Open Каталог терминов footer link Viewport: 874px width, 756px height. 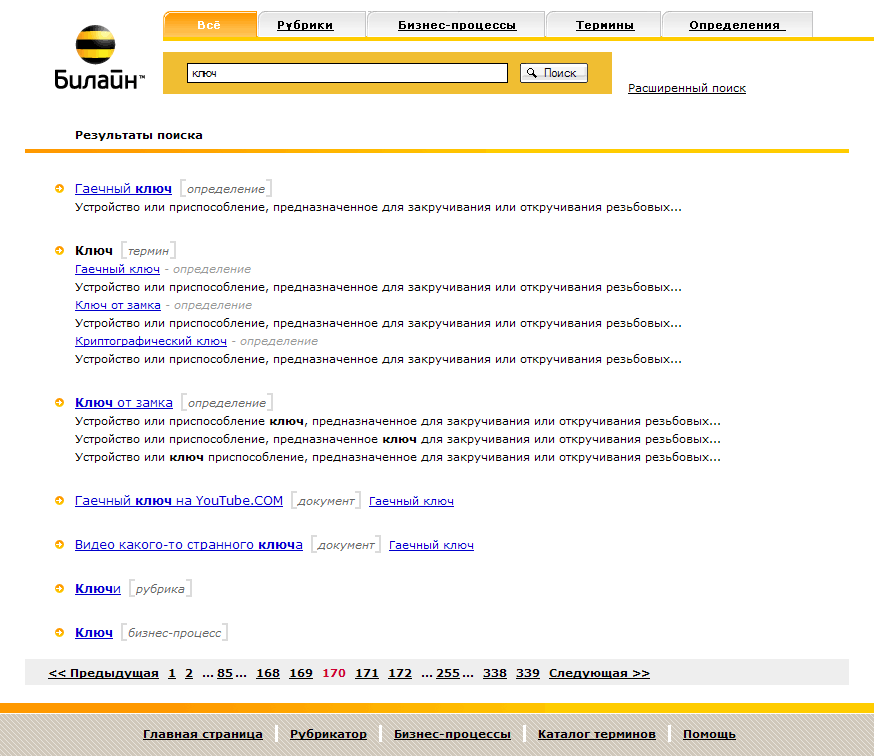pos(596,734)
